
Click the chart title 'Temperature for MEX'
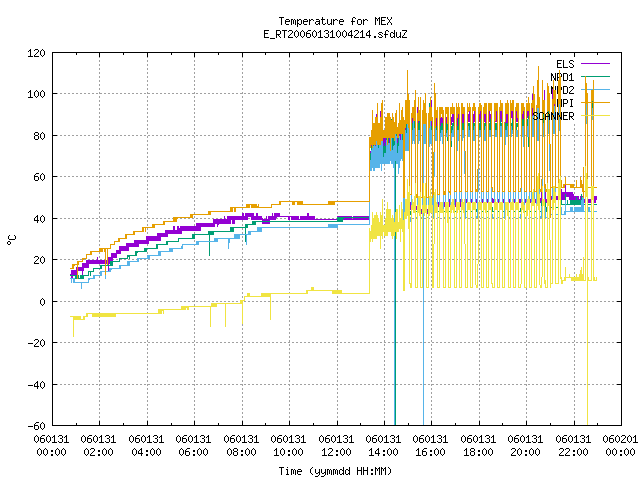[335, 21]
